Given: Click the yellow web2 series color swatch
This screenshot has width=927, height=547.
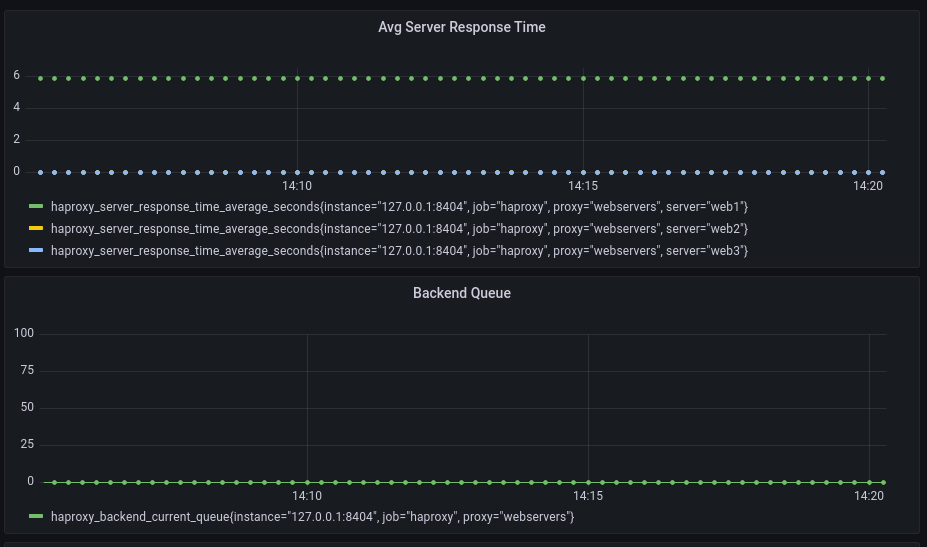Looking at the screenshot, I should pyautogui.click(x=36, y=228).
